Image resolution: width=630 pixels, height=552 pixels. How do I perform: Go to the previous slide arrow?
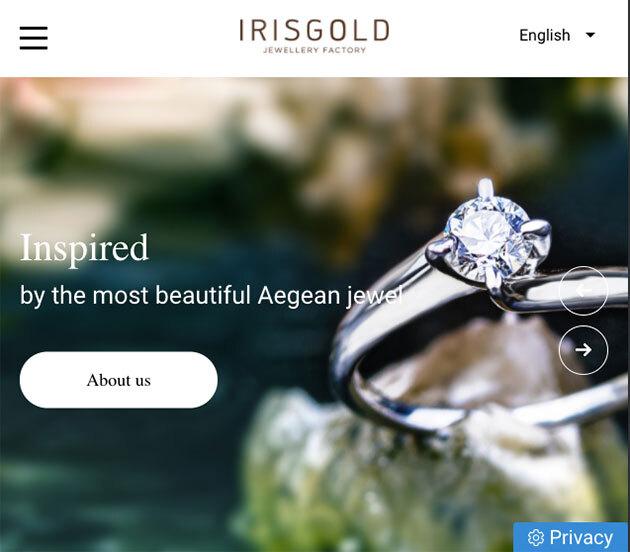coord(583,290)
